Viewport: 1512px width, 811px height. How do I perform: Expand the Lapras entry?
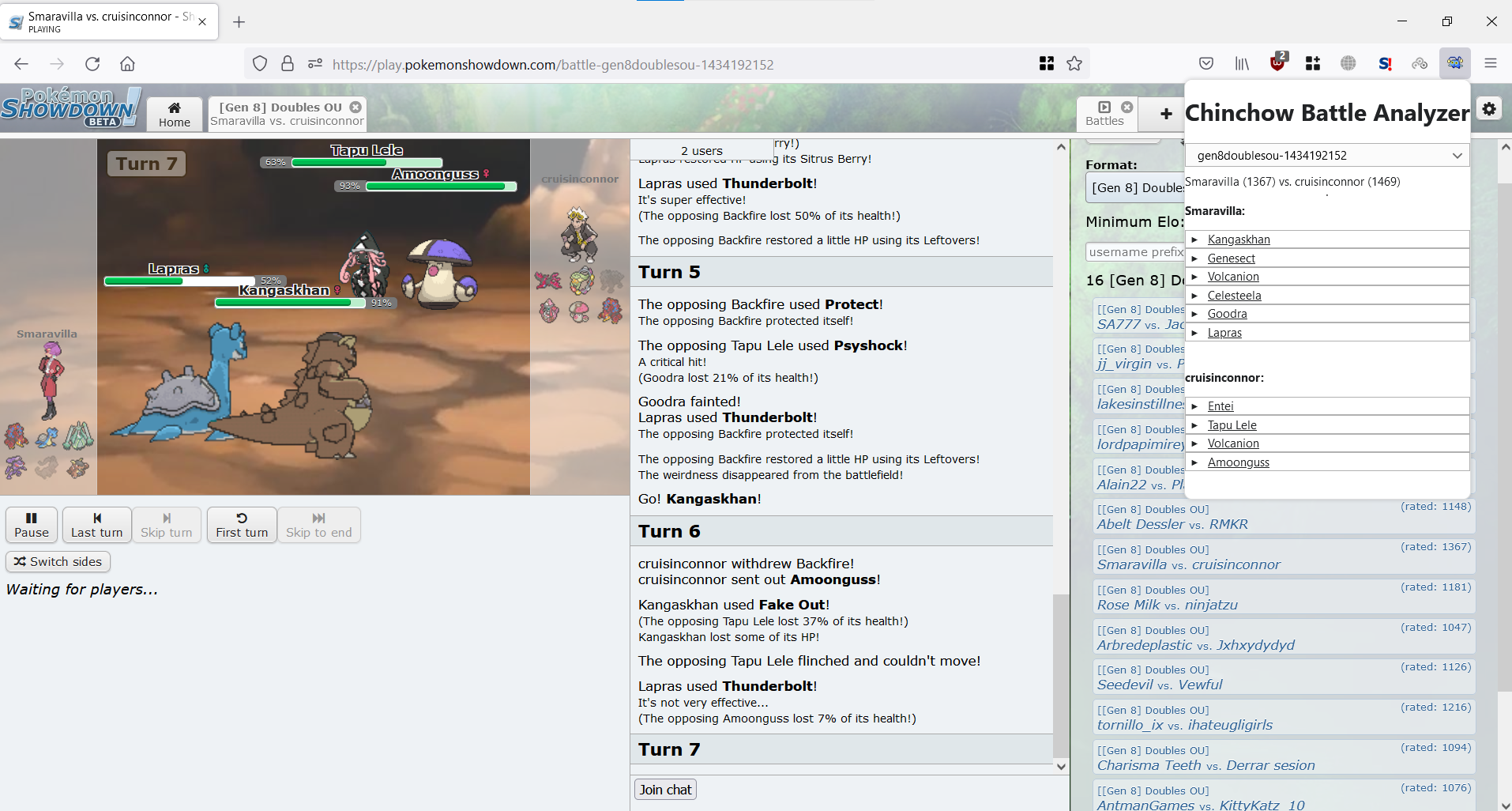(1327, 333)
